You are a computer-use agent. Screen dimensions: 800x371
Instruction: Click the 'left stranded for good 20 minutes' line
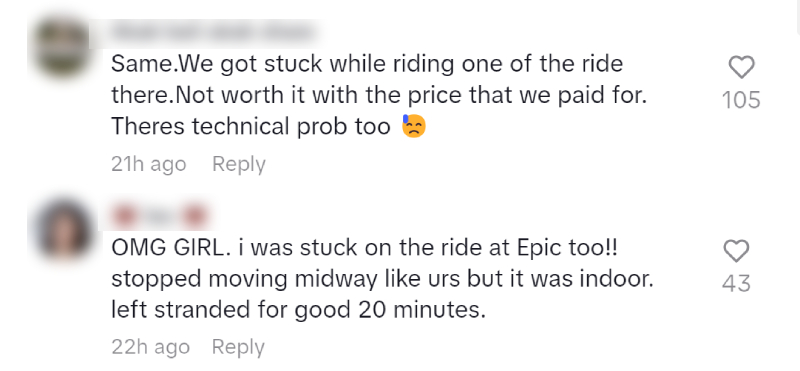[298, 310]
